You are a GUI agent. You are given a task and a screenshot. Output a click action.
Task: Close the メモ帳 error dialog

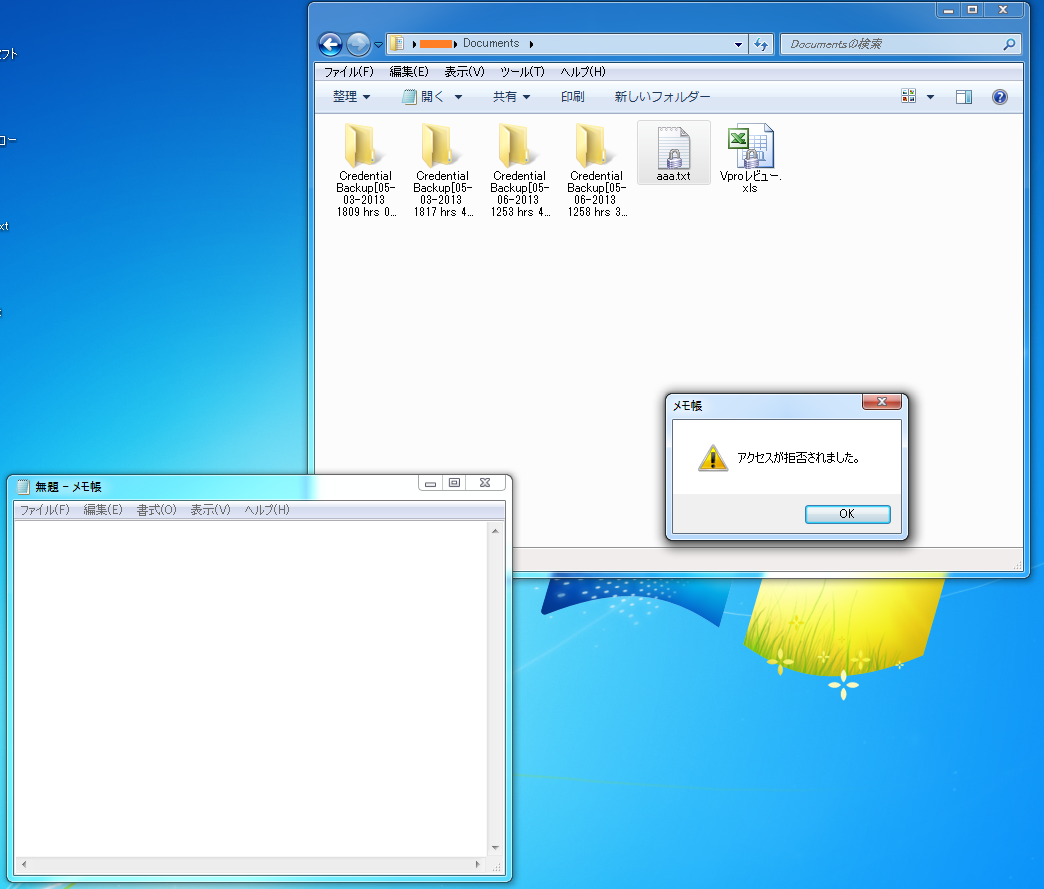(x=882, y=402)
